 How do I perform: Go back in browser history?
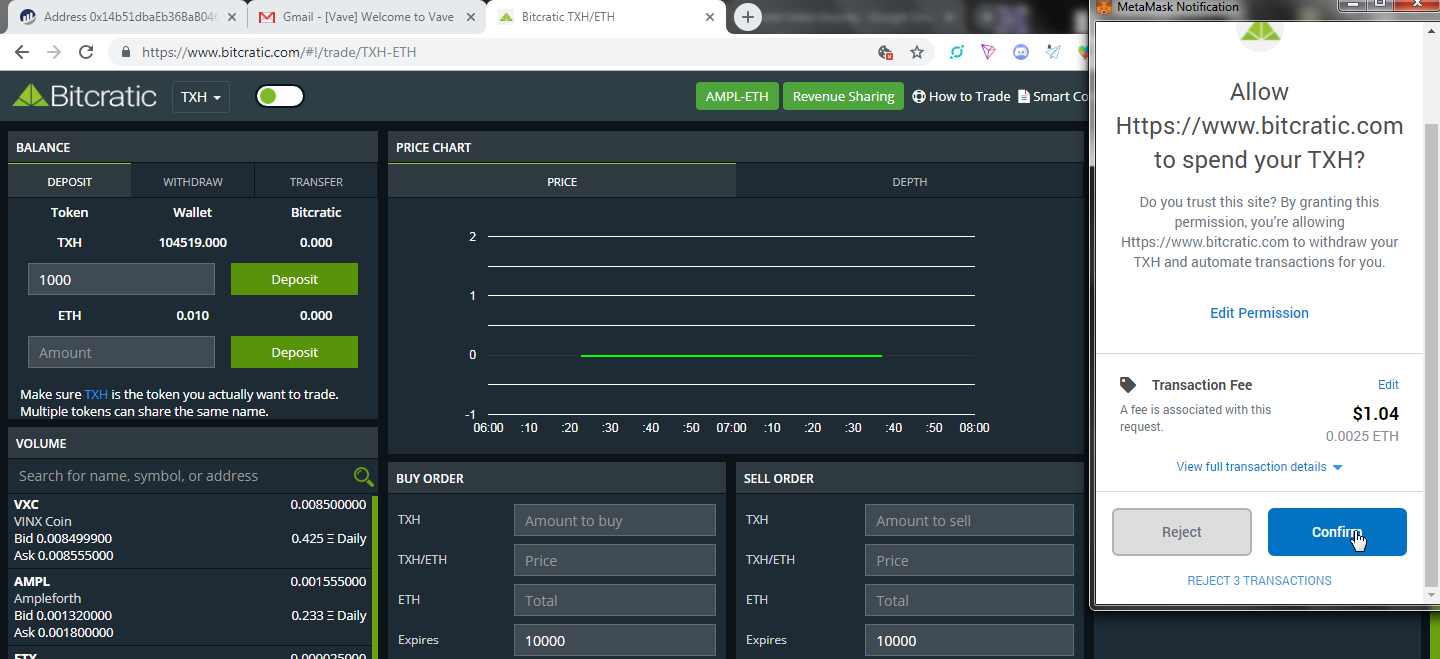(24, 52)
